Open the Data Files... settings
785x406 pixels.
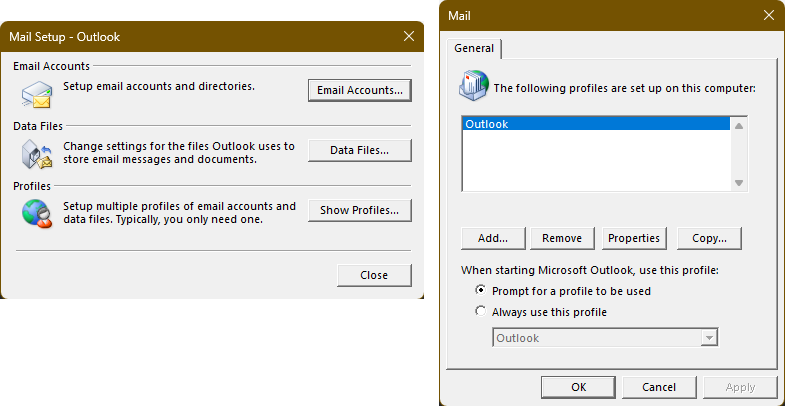click(x=359, y=150)
